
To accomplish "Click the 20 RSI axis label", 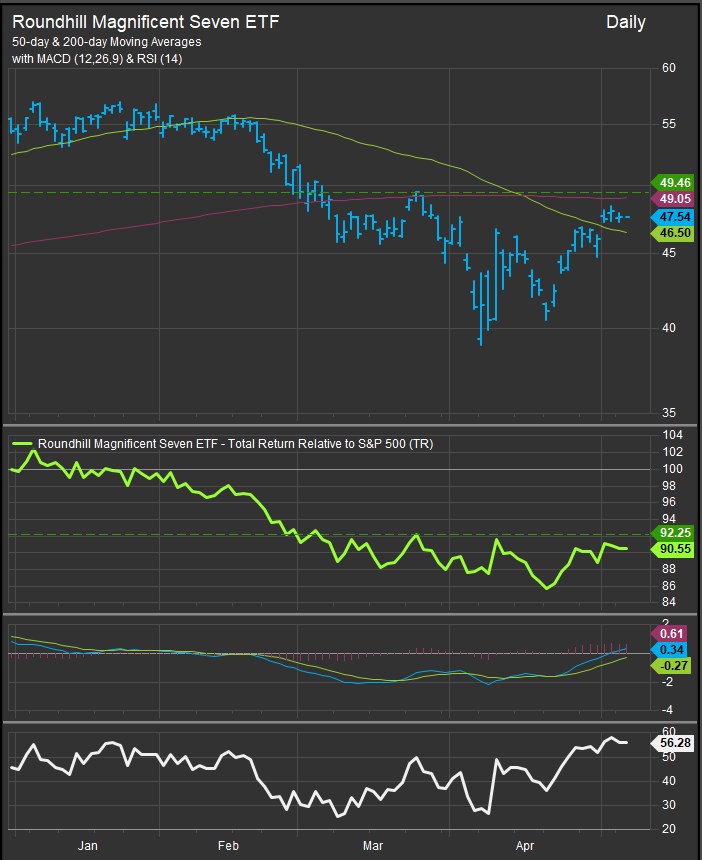I will (669, 829).
